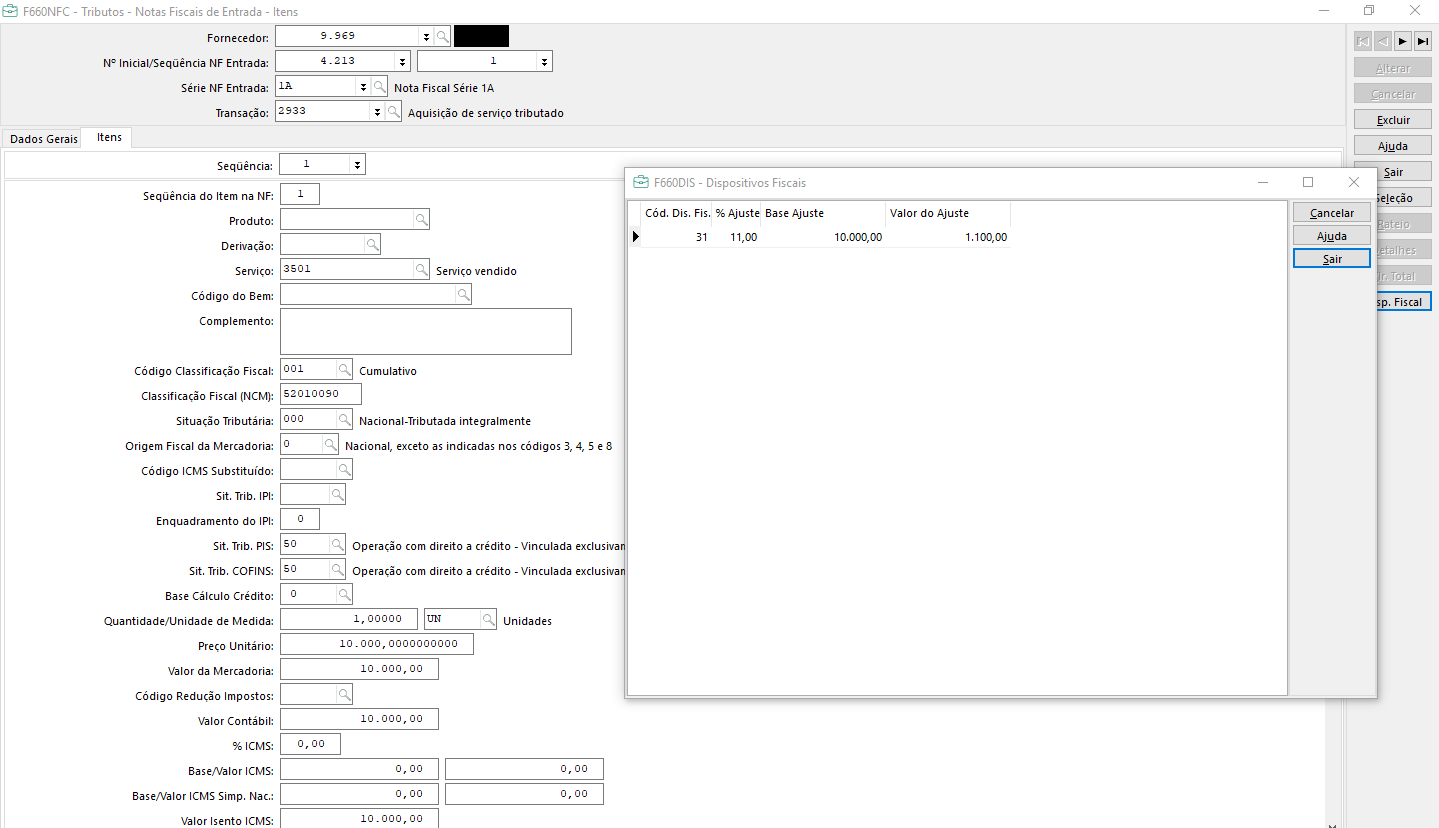Click Cancelar in Dispositivos Fiscais dialog
The width and height of the screenshot is (1439, 828).
point(1331,213)
